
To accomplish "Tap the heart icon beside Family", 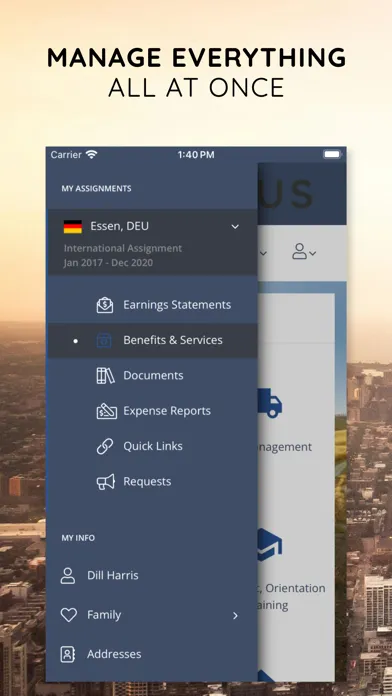I will [x=68, y=615].
